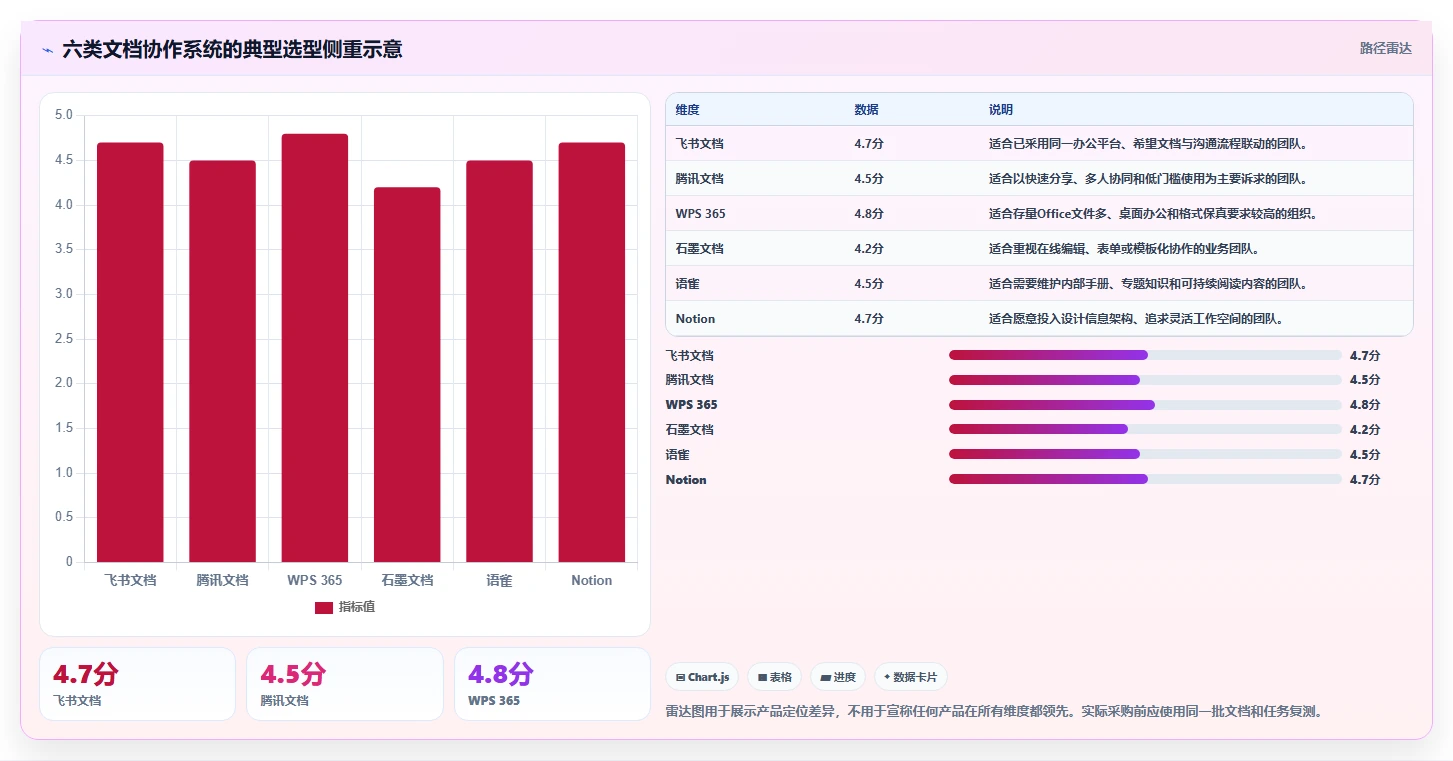The image size is (1453, 761).
Task: Click the 4.2分 value after the 石墨文档 progress bar
Action: (1365, 430)
